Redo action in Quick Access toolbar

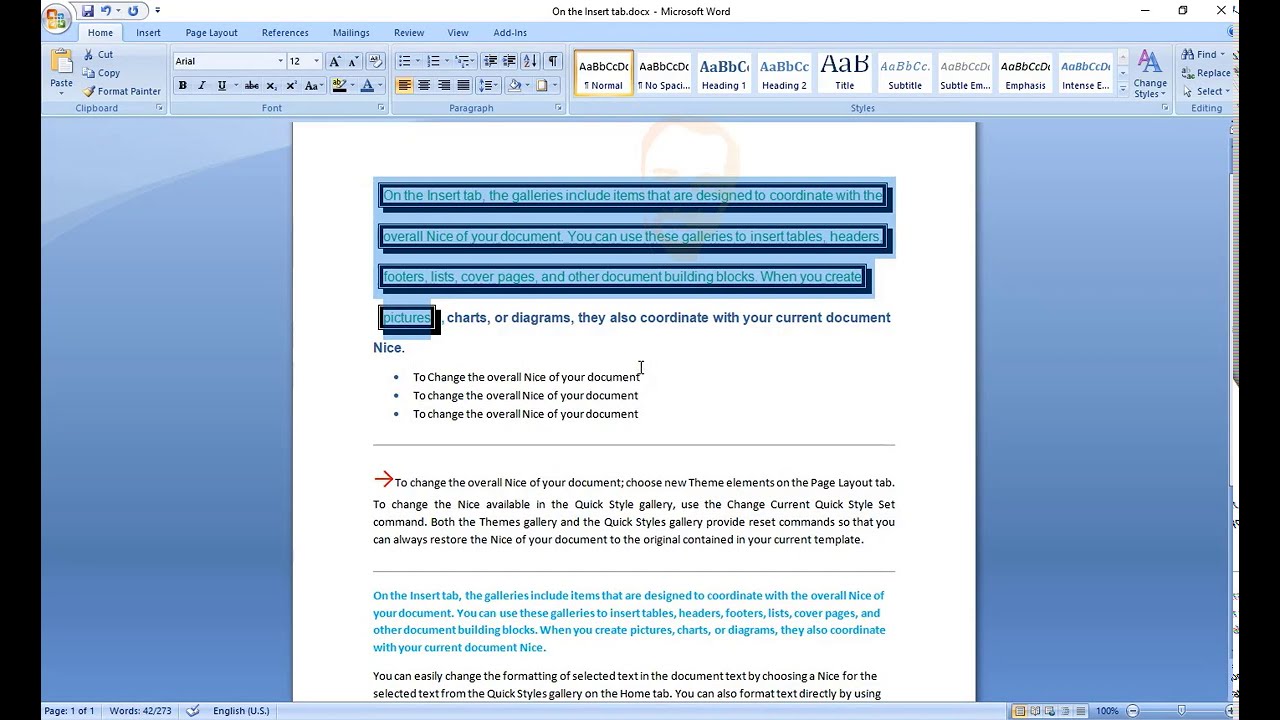[x=133, y=11]
